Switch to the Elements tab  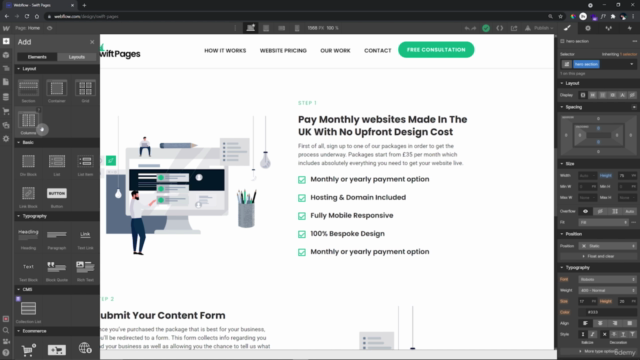[x=37, y=57]
